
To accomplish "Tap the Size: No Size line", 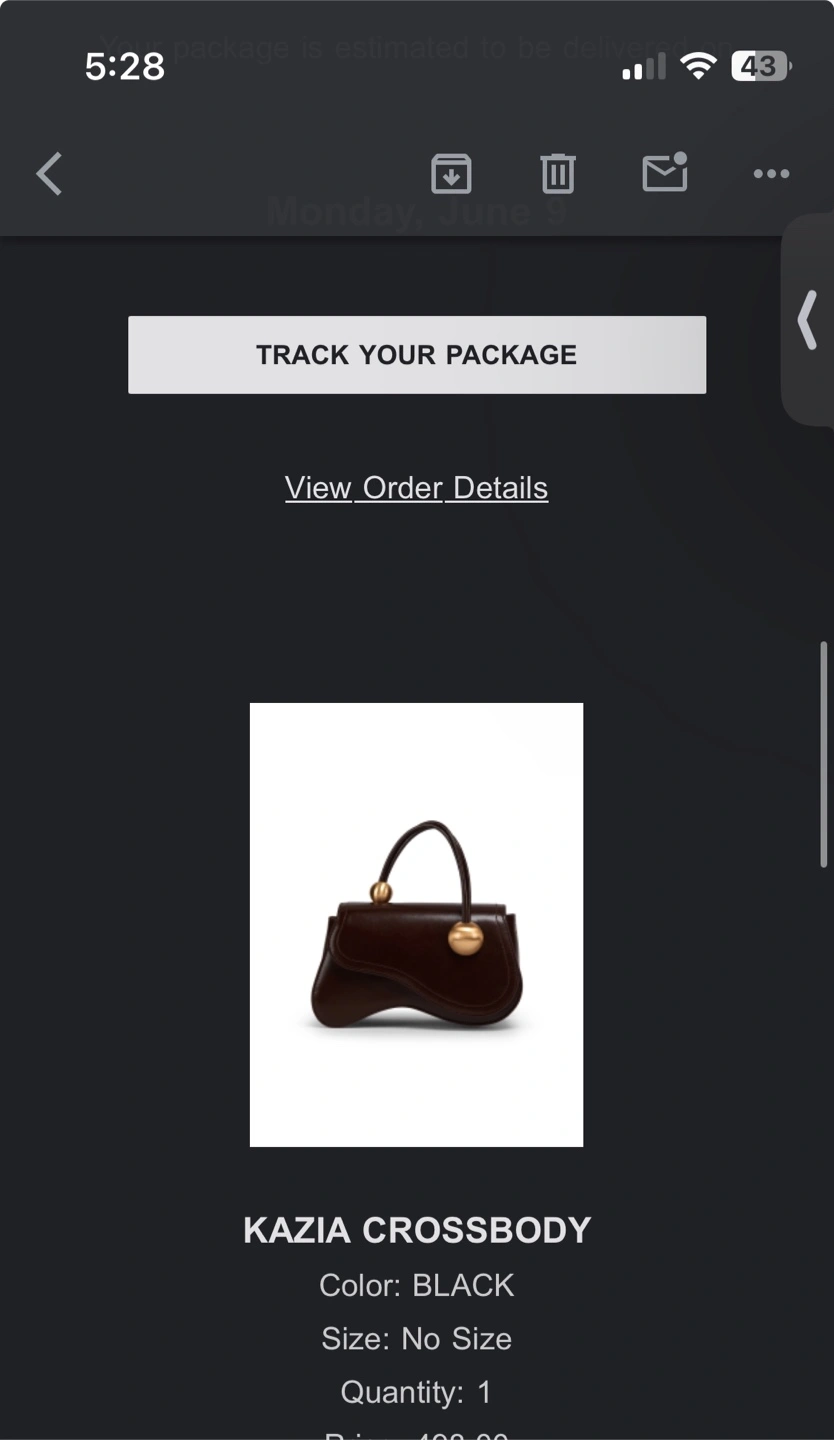I will pos(417,1338).
